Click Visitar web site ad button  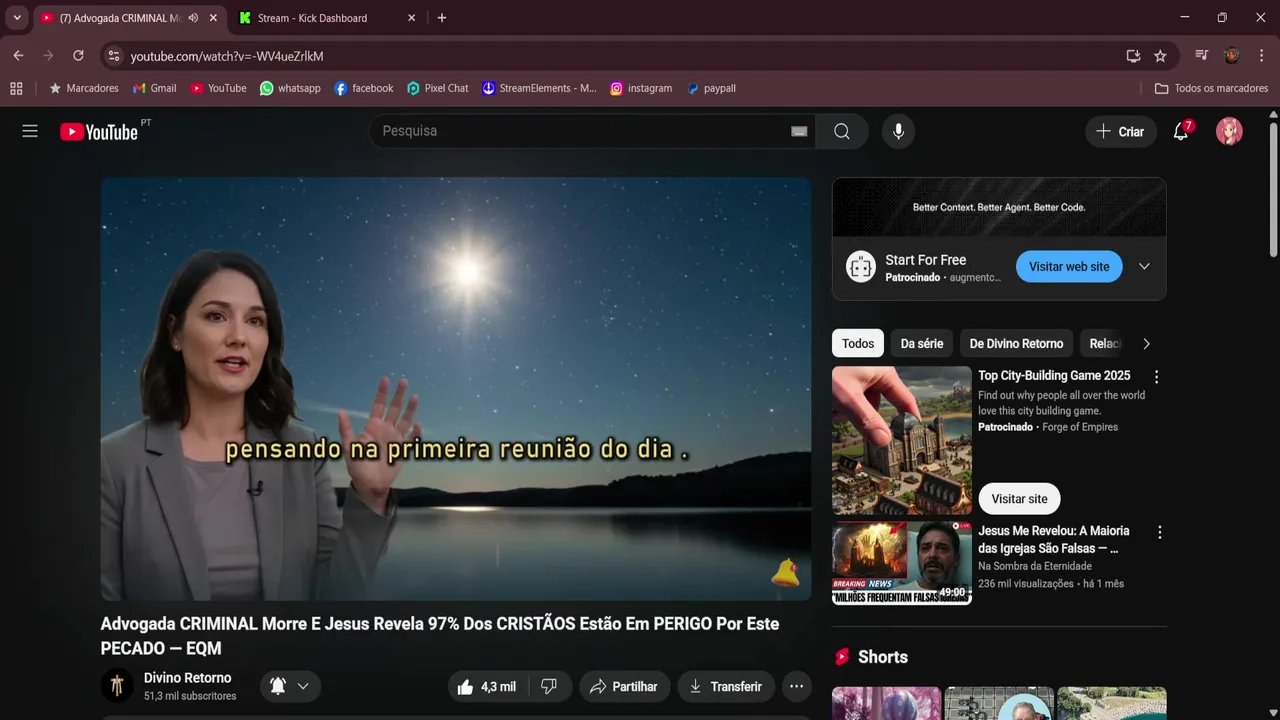pos(1069,267)
